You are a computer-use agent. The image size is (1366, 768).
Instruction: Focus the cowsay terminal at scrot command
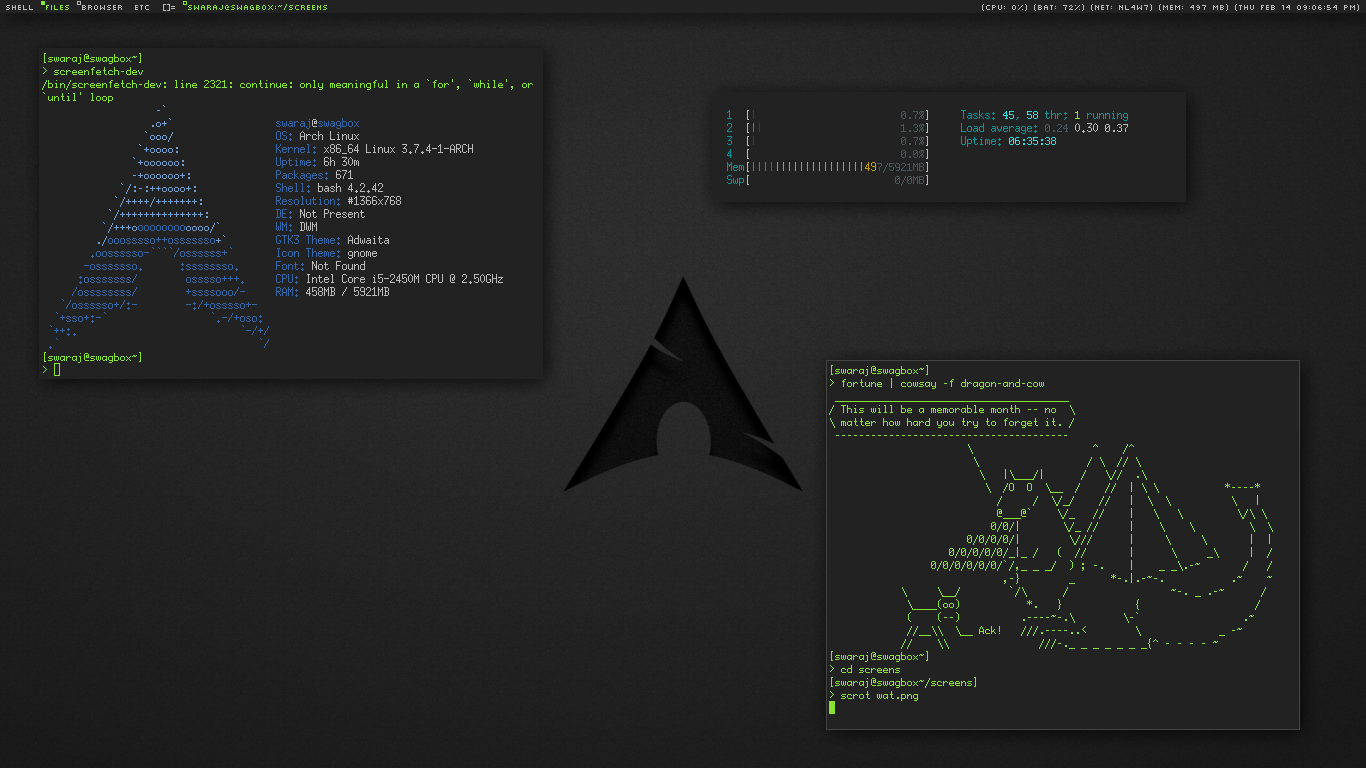(880, 696)
